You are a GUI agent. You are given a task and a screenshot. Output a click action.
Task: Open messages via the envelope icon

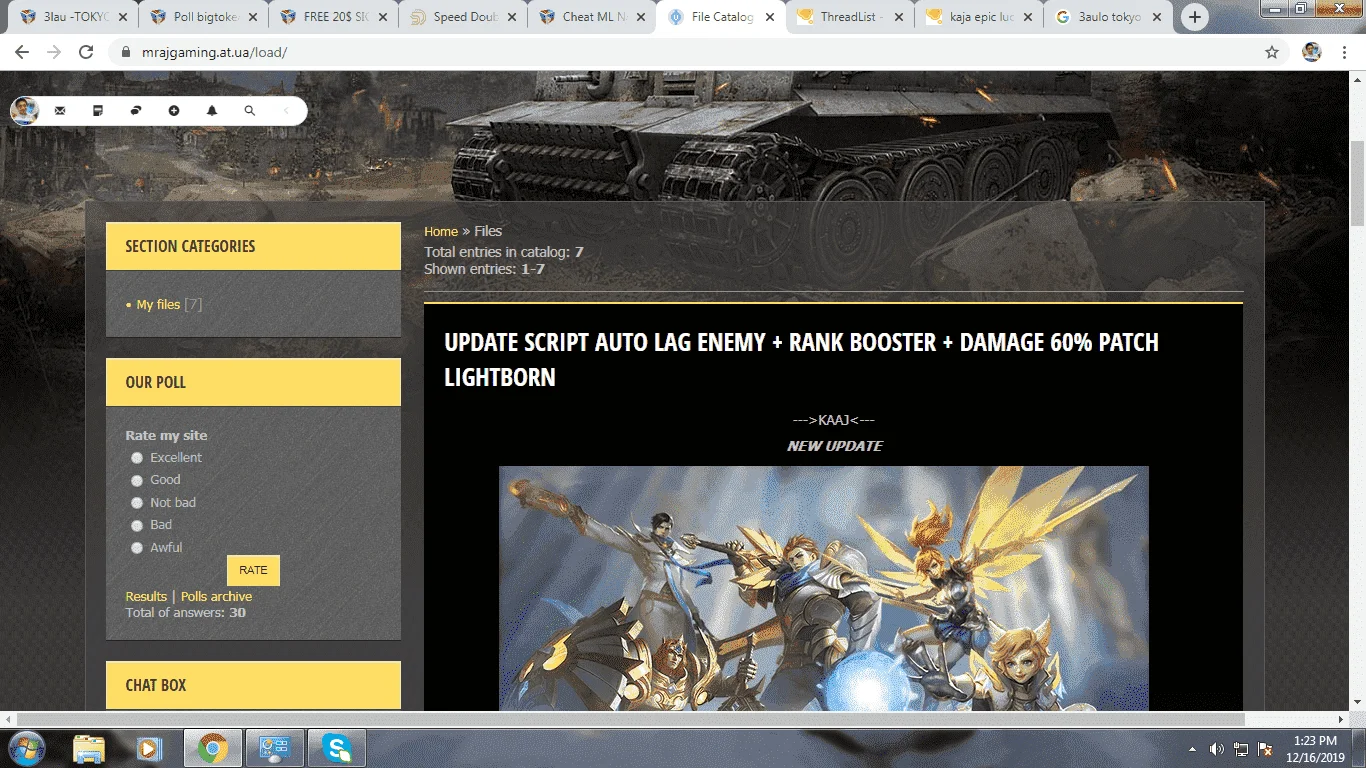pos(60,111)
